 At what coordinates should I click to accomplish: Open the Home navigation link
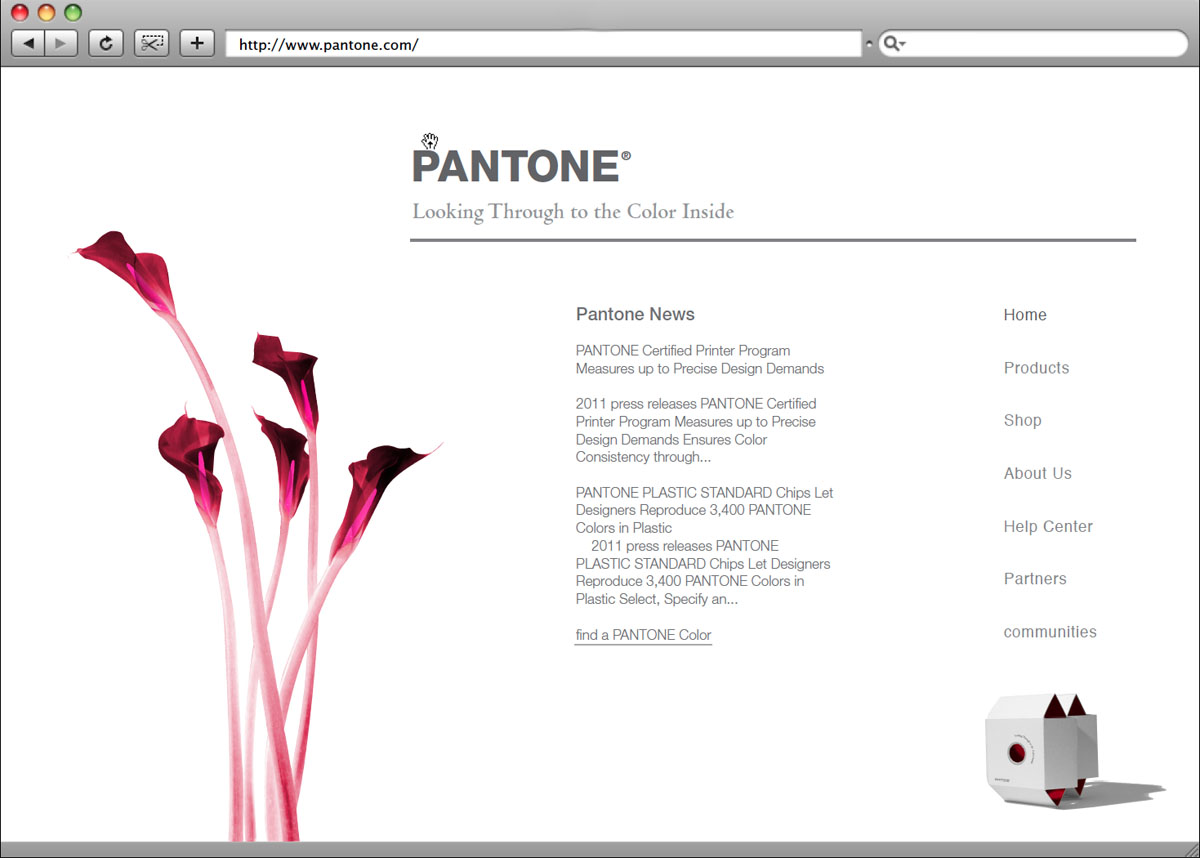click(1025, 315)
